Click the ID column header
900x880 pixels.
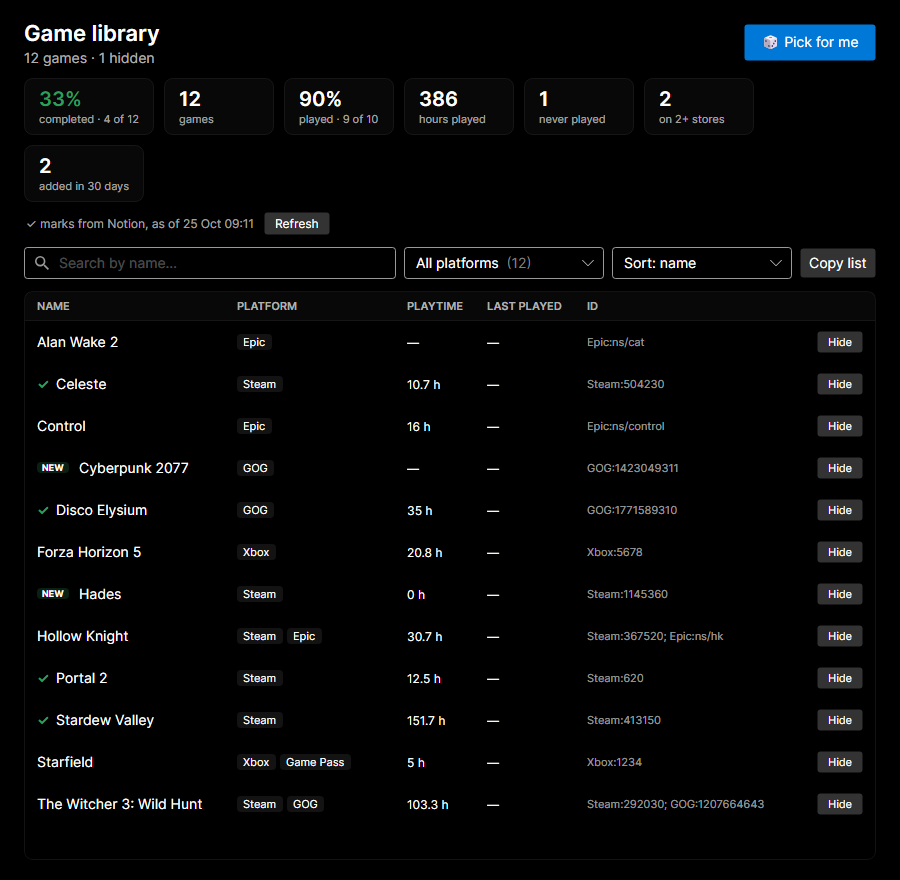coord(592,306)
